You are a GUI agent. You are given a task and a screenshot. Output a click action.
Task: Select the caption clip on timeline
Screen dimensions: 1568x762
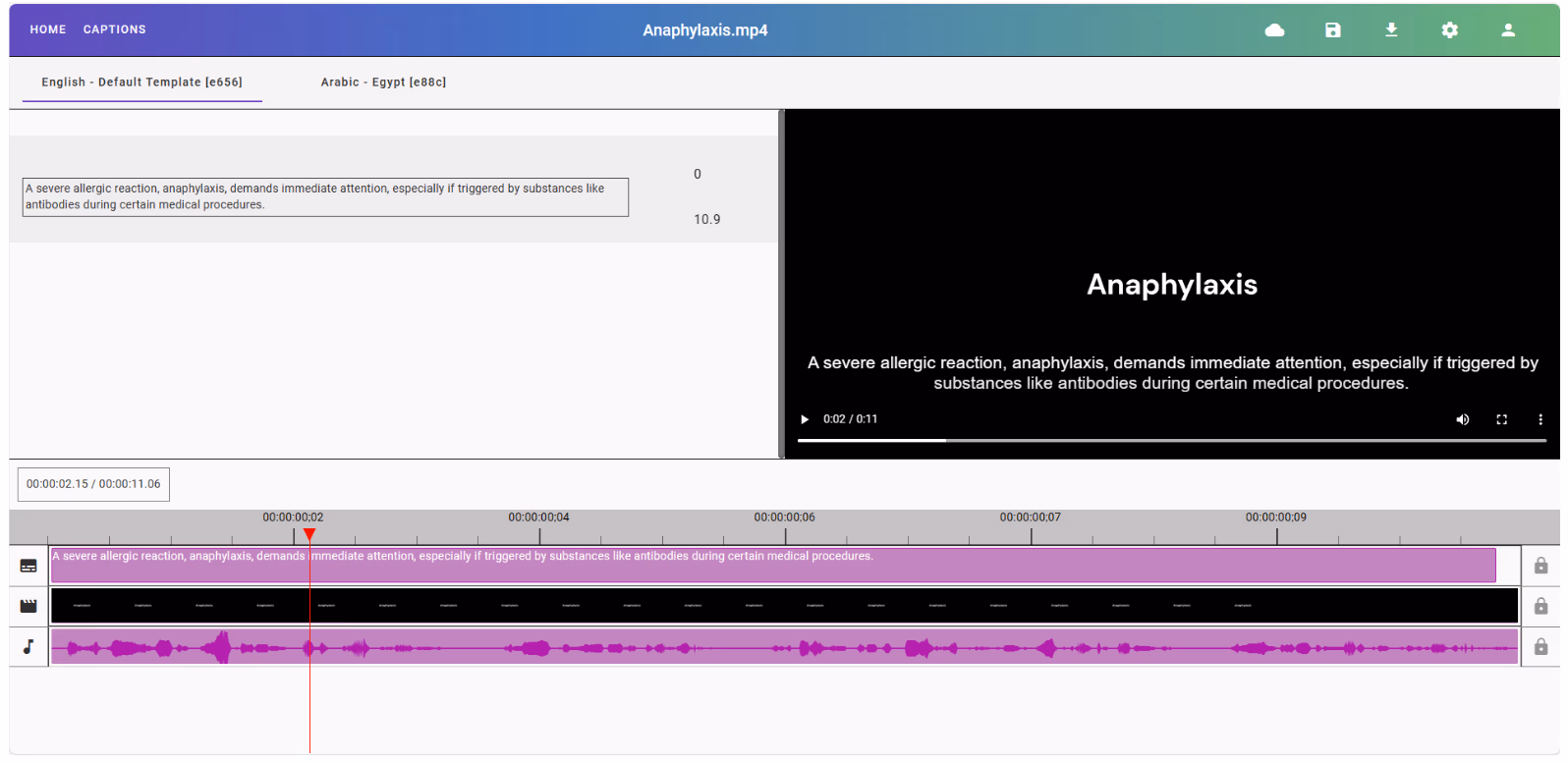tap(773, 566)
